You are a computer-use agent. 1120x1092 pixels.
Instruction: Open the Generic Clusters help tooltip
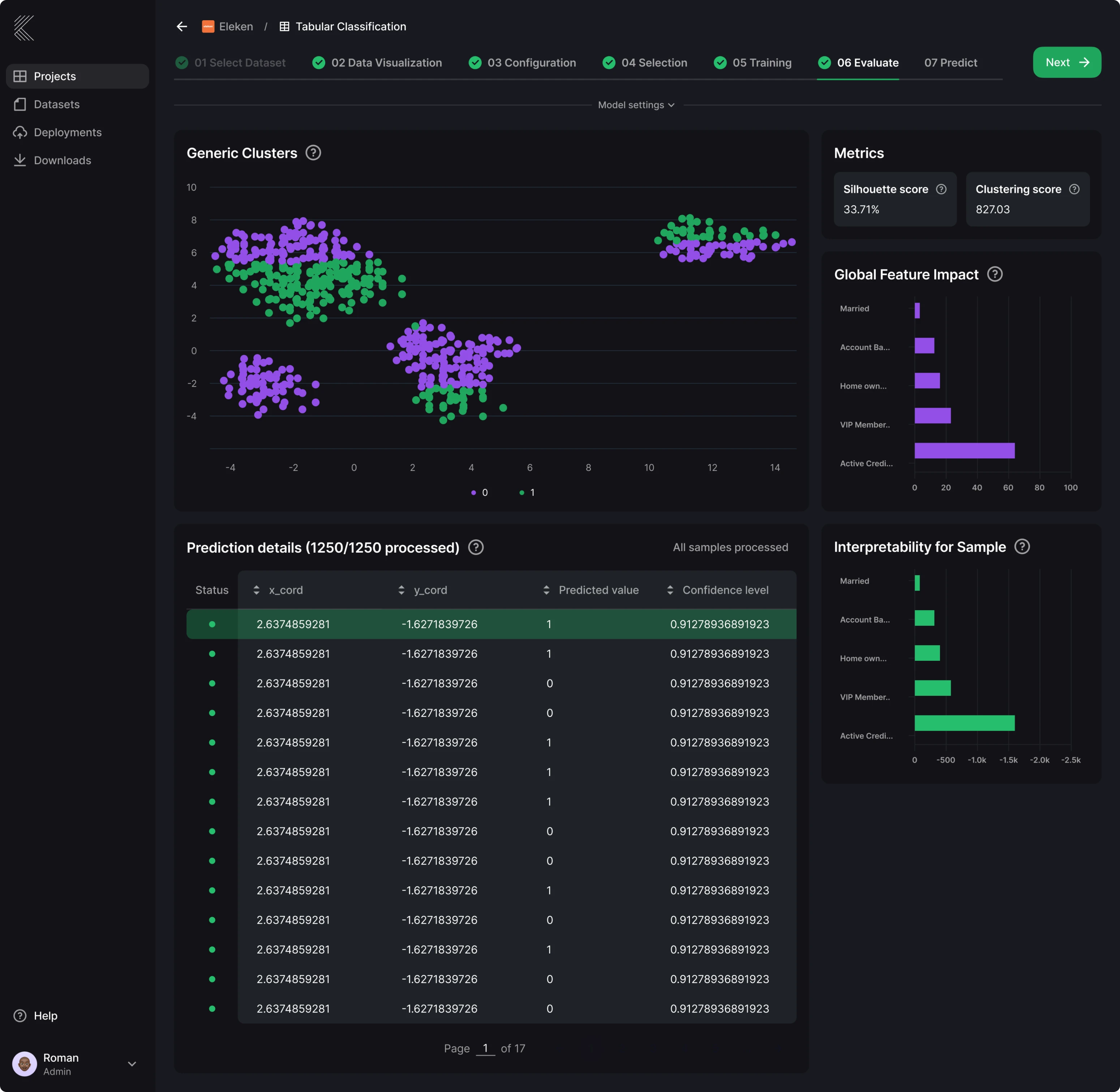(313, 153)
